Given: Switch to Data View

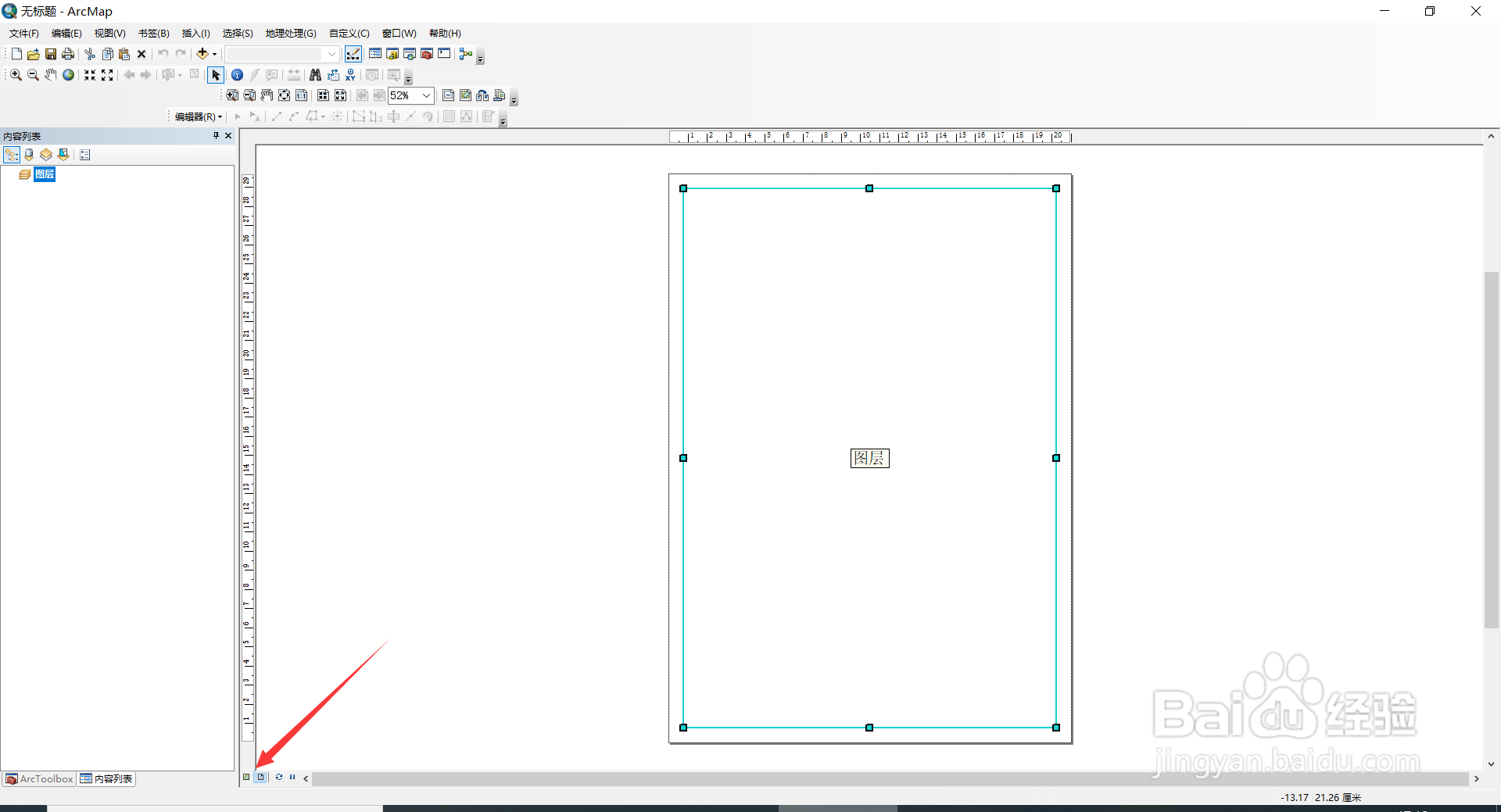Looking at the screenshot, I should pos(246,777).
